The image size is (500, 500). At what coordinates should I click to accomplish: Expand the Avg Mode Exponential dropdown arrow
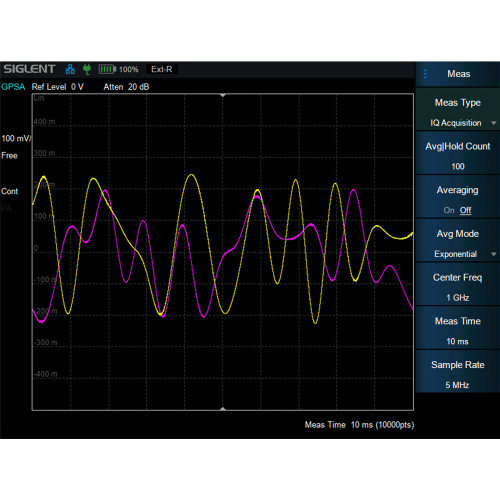coord(494,254)
